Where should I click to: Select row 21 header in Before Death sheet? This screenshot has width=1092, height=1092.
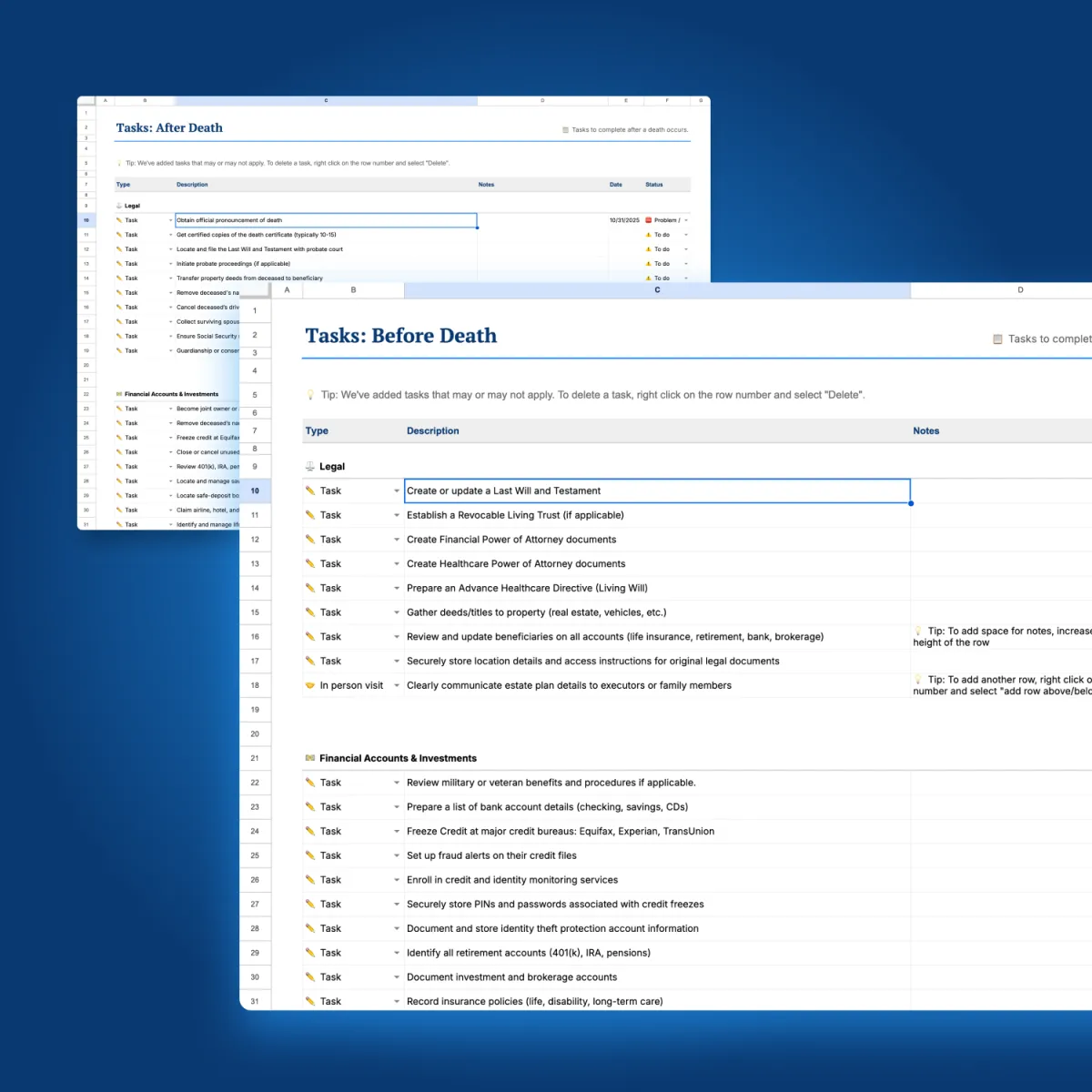tap(255, 758)
